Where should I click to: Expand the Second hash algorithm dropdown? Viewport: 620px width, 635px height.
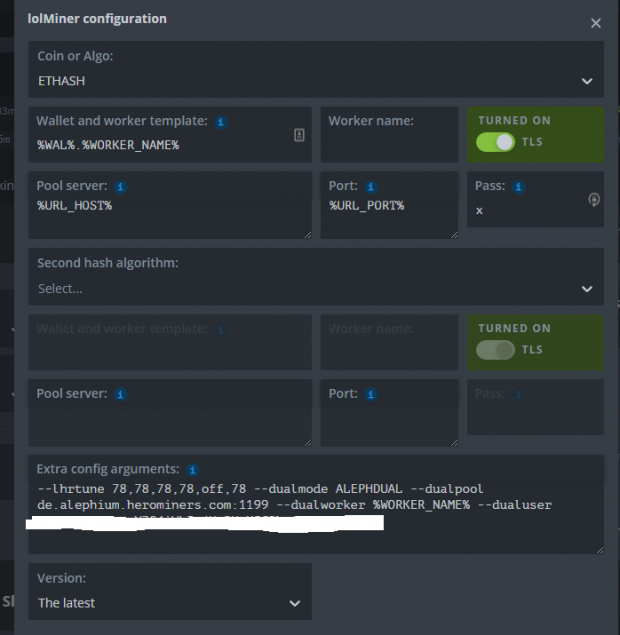click(315, 288)
